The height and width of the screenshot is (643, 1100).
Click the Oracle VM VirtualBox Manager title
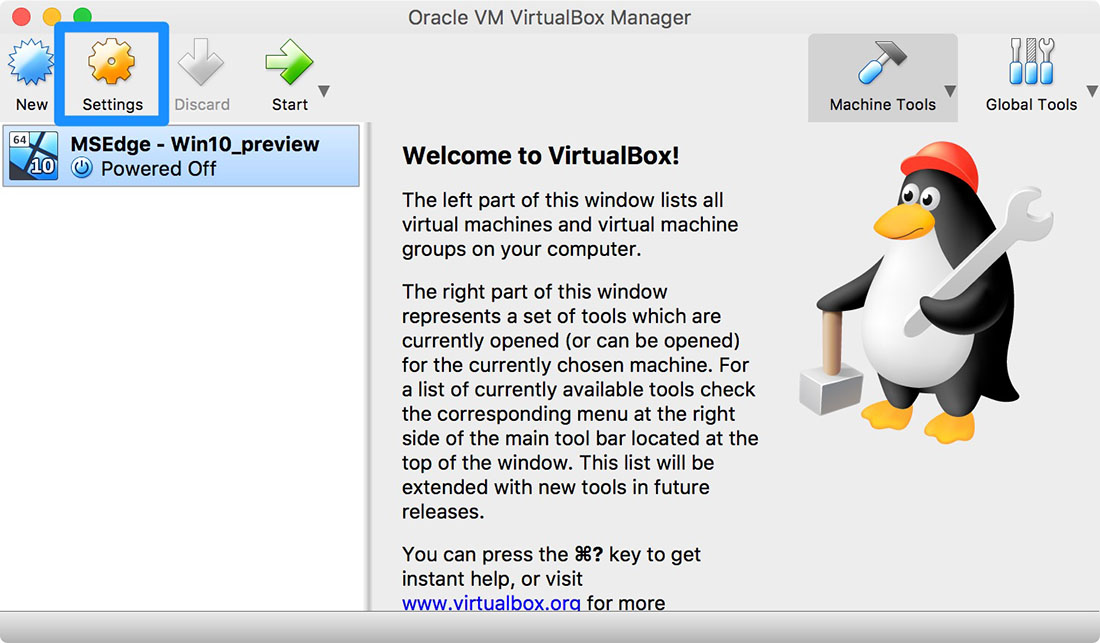click(x=549, y=18)
